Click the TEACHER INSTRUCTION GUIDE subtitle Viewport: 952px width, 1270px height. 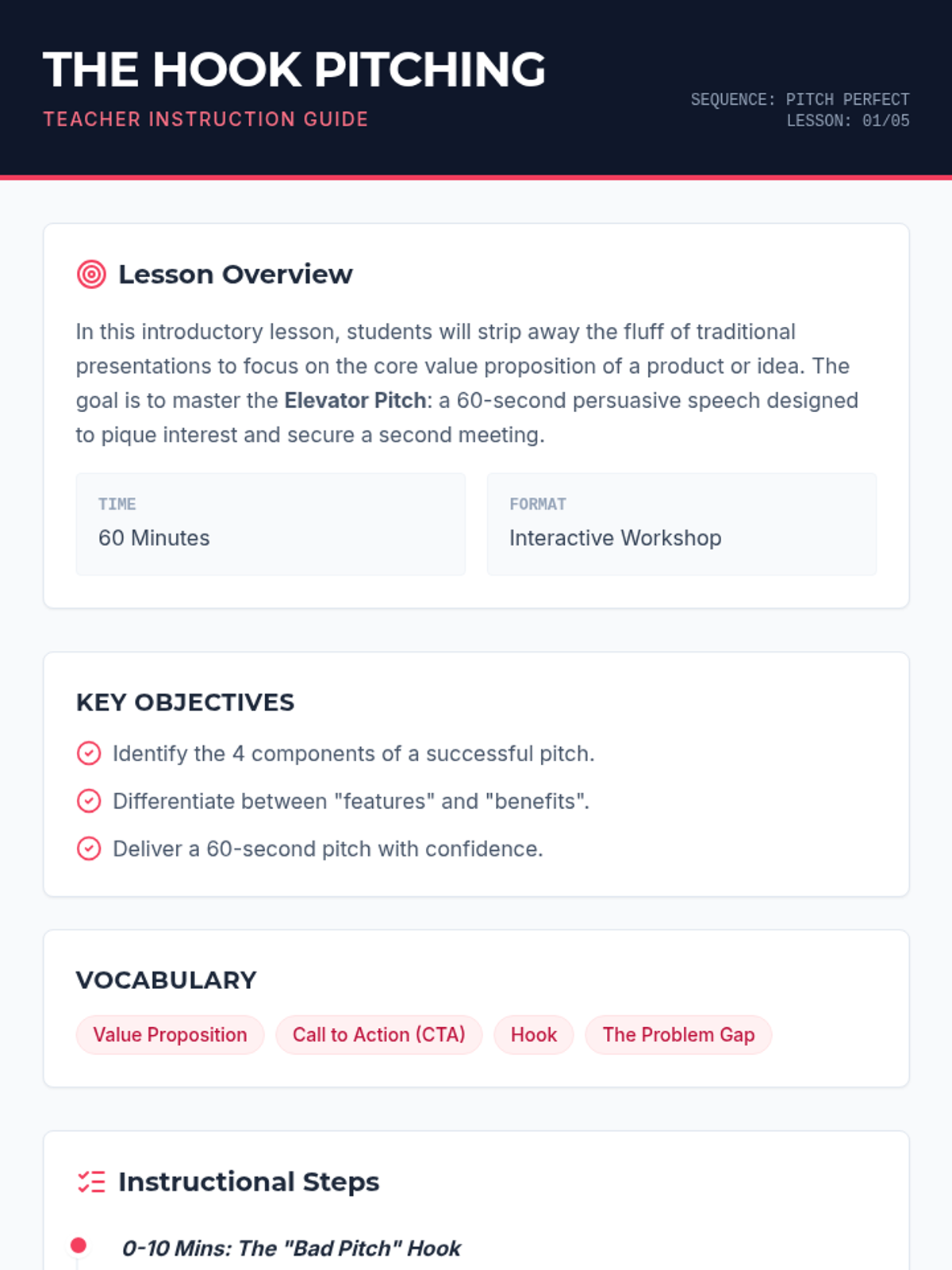coord(205,119)
